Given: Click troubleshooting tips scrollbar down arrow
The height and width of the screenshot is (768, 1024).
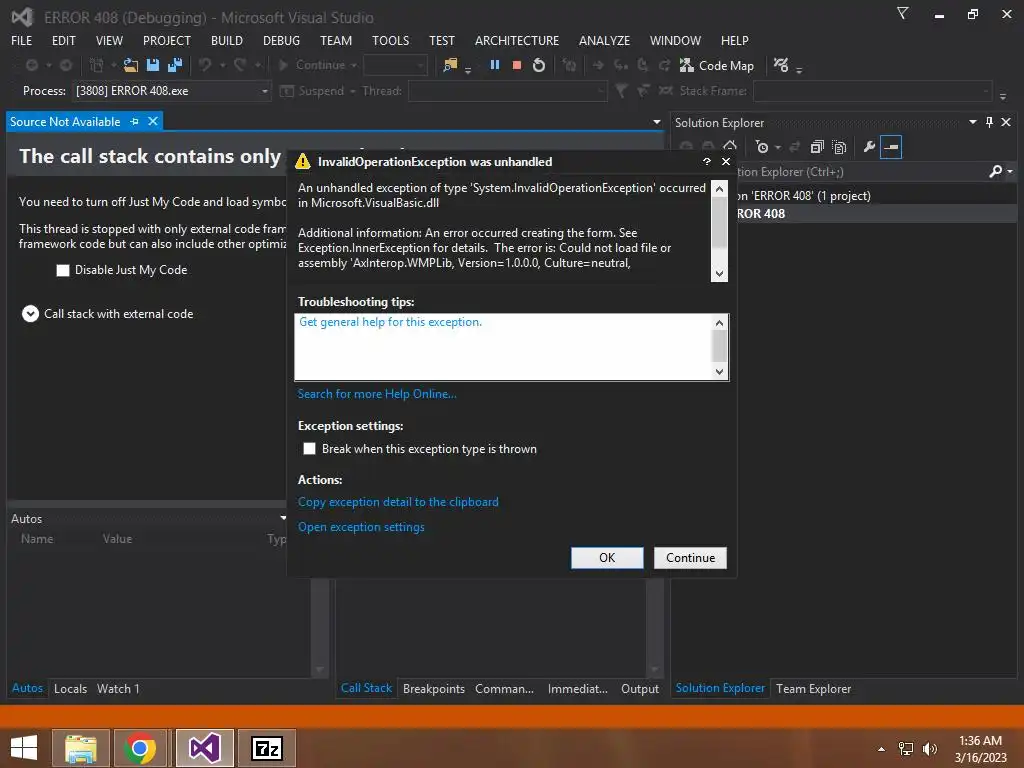Looking at the screenshot, I should click(719, 372).
